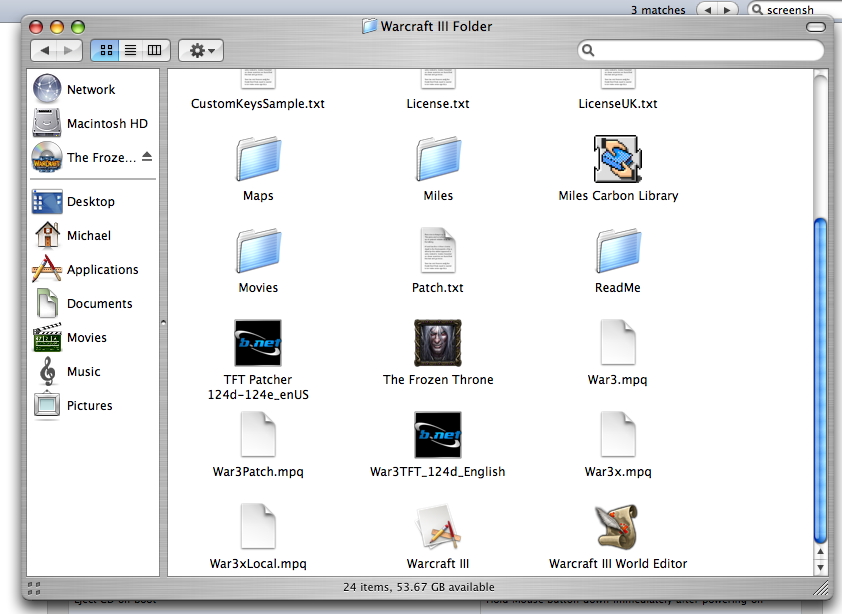
Task: Switch to list view
Action: [x=130, y=50]
